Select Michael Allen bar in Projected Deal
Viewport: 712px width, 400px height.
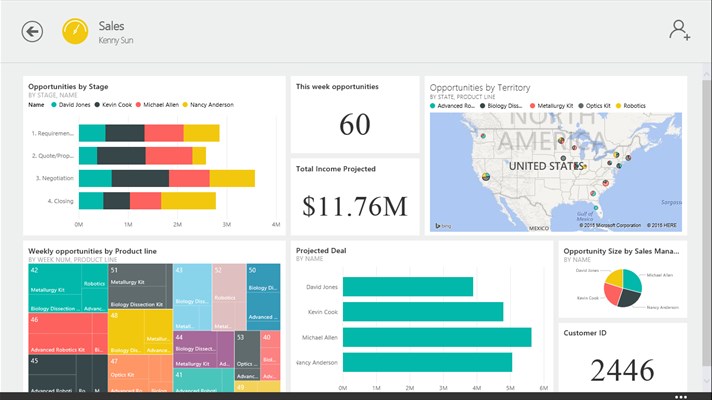click(437, 337)
